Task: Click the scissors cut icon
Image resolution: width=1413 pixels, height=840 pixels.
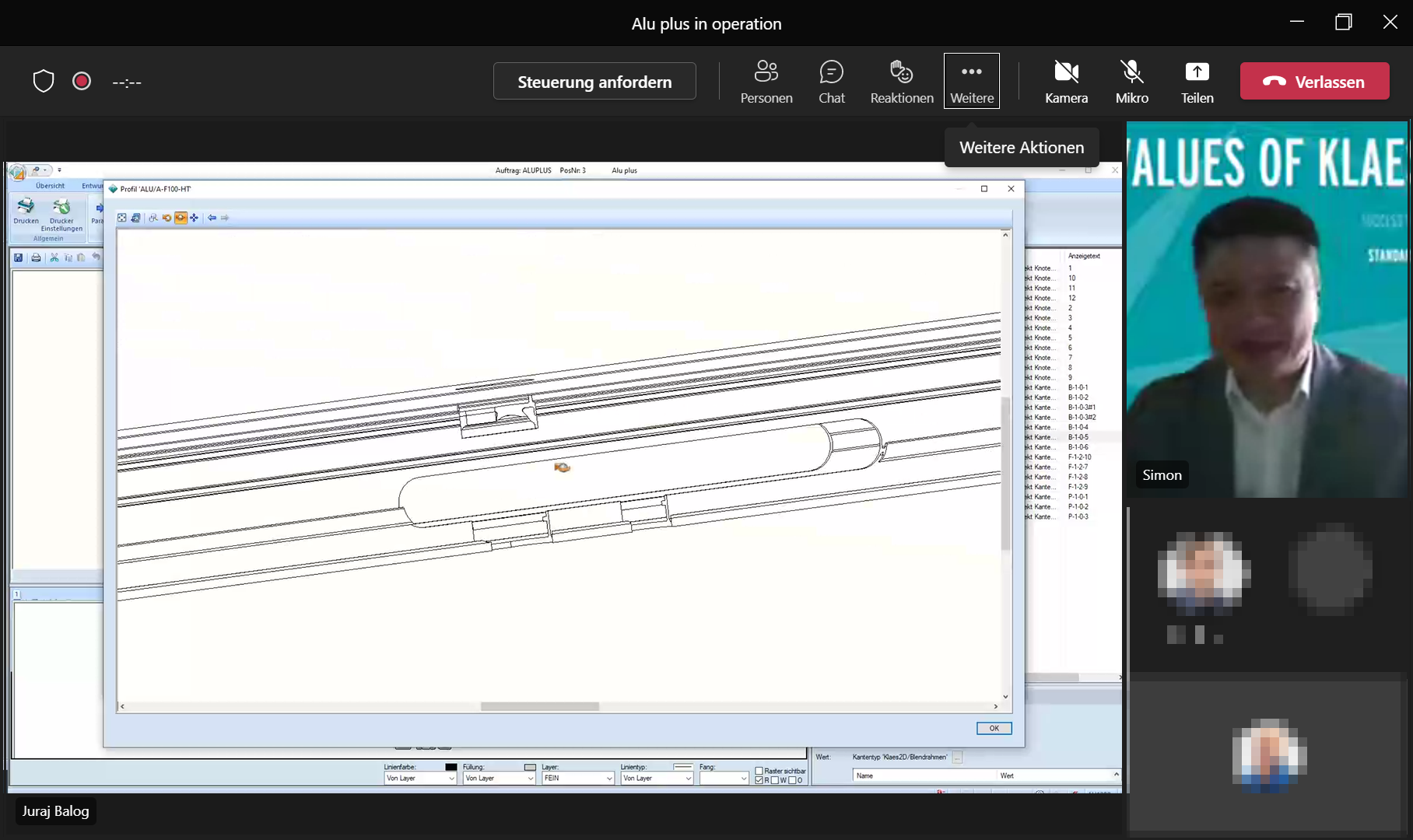Action: (54, 257)
